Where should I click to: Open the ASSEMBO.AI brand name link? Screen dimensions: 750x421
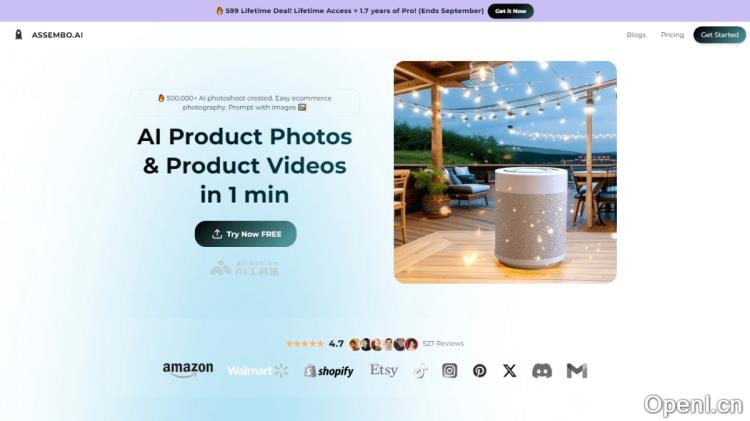pyautogui.click(x=57, y=35)
